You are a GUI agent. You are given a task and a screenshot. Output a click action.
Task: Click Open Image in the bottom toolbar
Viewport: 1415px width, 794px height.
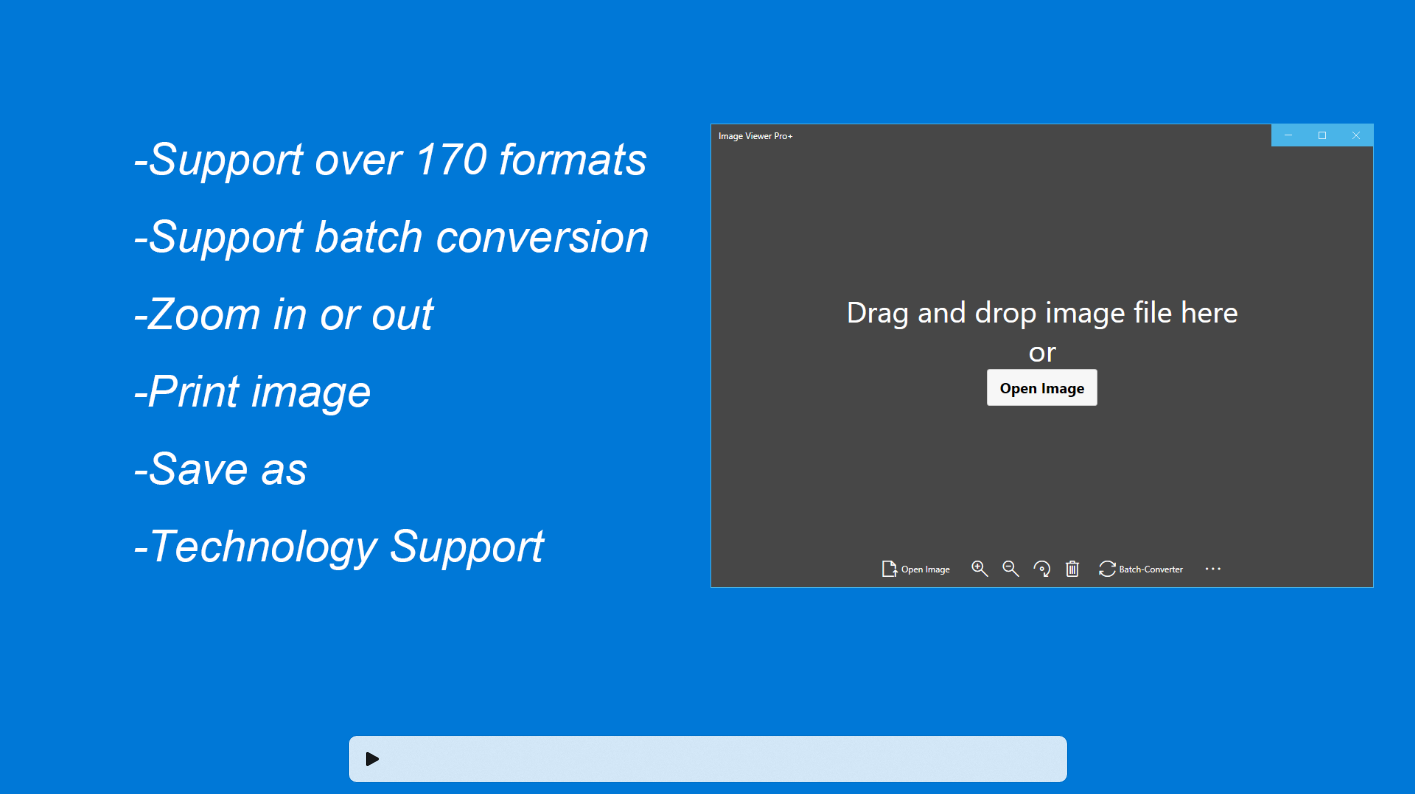tap(915, 569)
